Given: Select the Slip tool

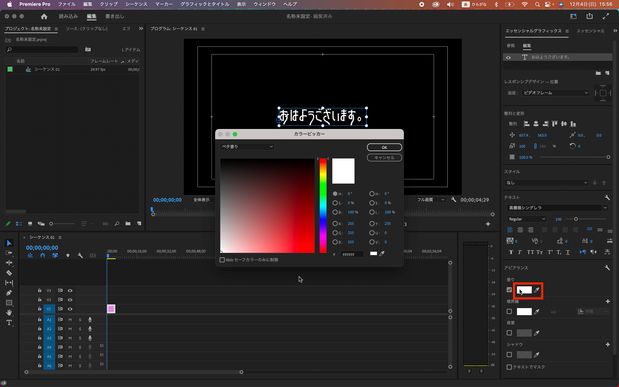Looking at the screenshot, I should (9, 283).
